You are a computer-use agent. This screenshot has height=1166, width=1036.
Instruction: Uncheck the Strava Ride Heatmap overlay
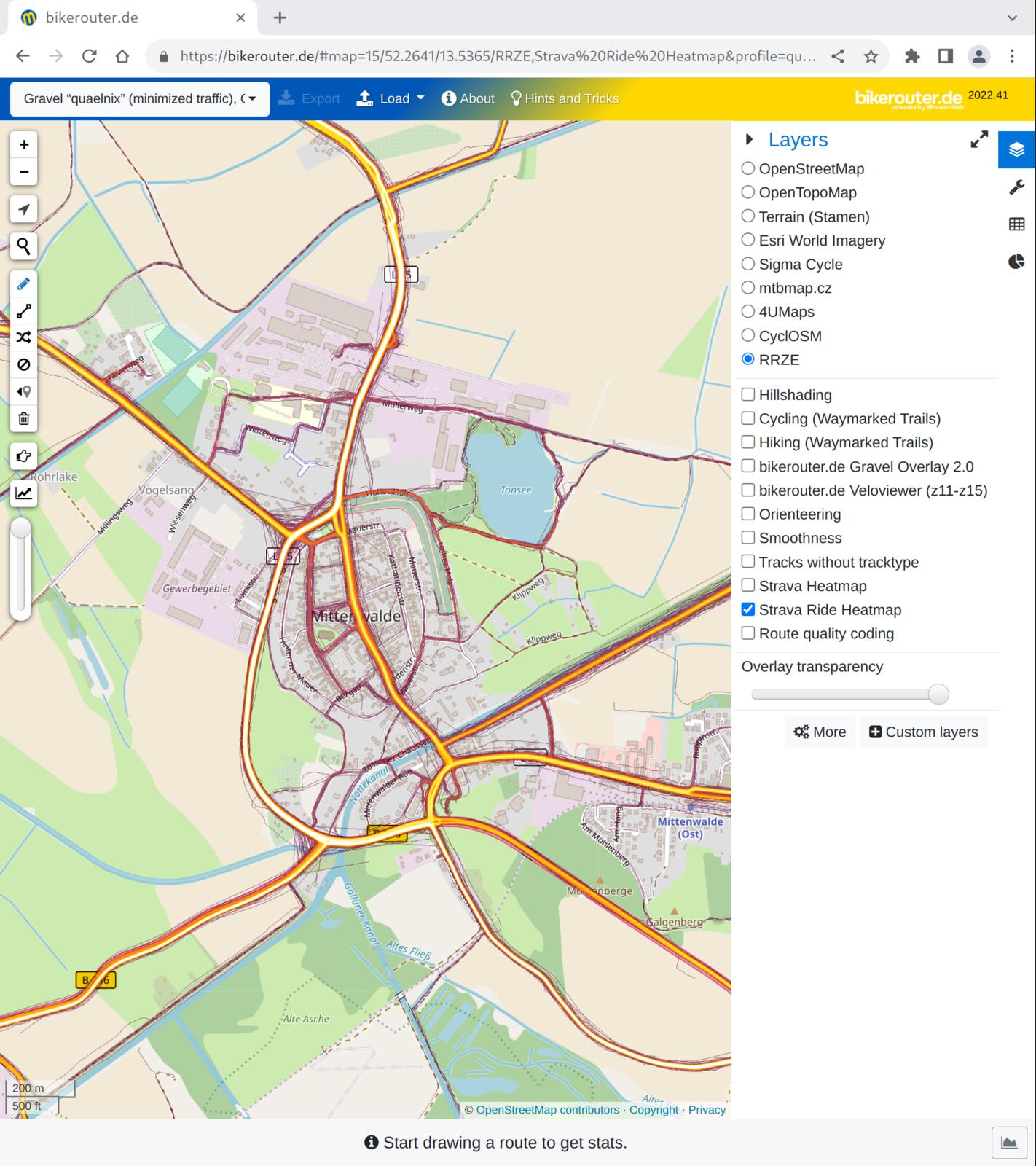click(x=747, y=610)
